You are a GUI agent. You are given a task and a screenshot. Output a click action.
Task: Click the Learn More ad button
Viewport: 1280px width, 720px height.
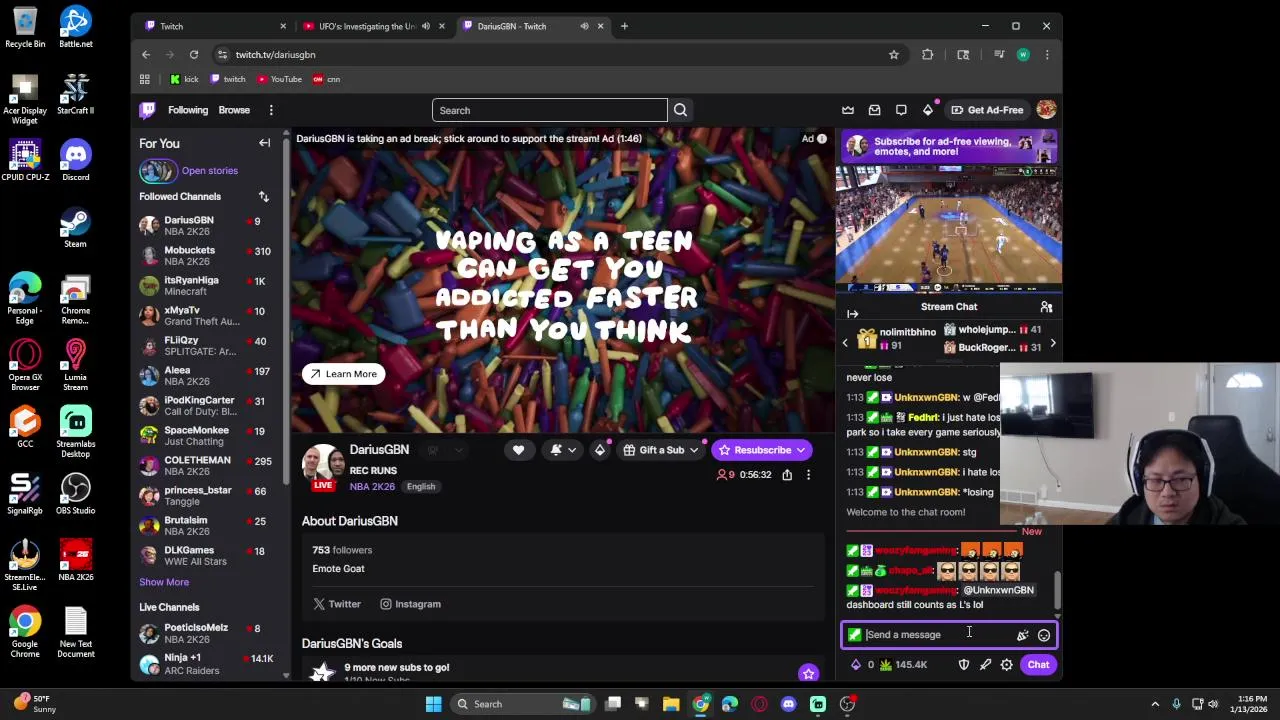(x=343, y=374)
